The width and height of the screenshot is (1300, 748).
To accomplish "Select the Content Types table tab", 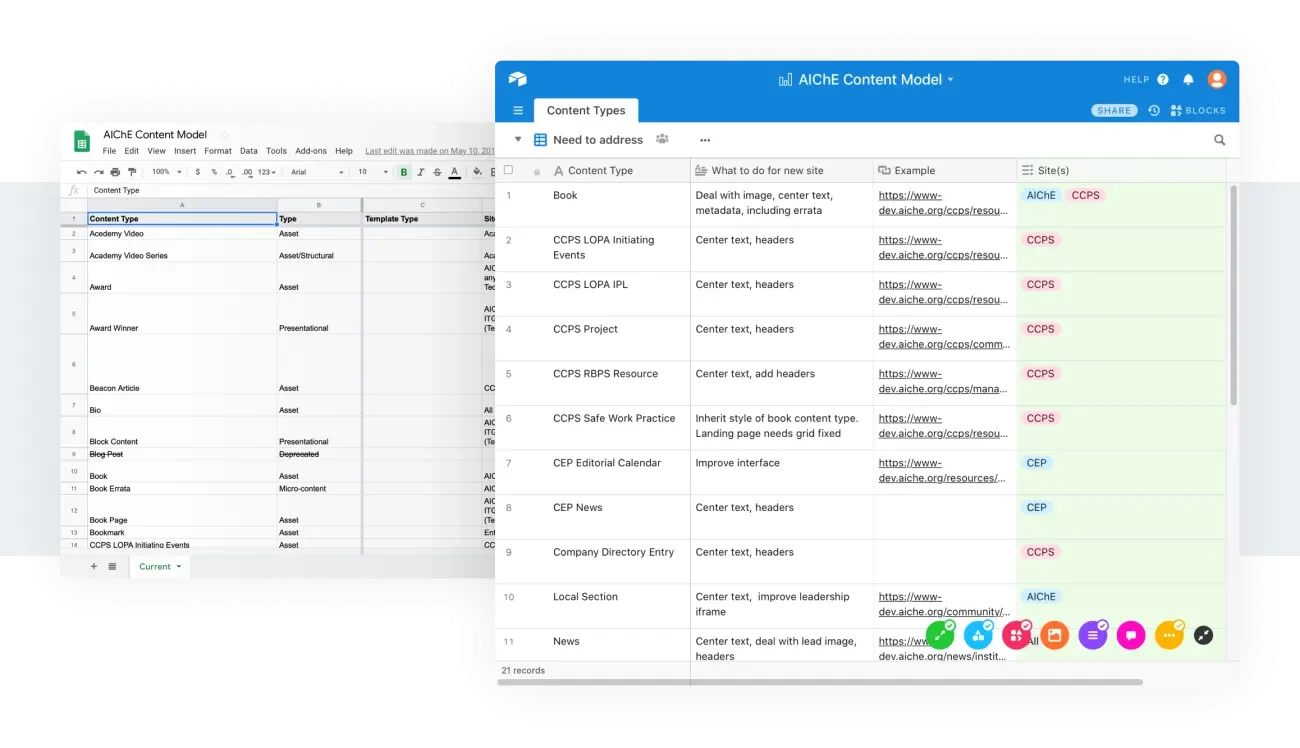I will pyautogui.click(x=586, y=110).
